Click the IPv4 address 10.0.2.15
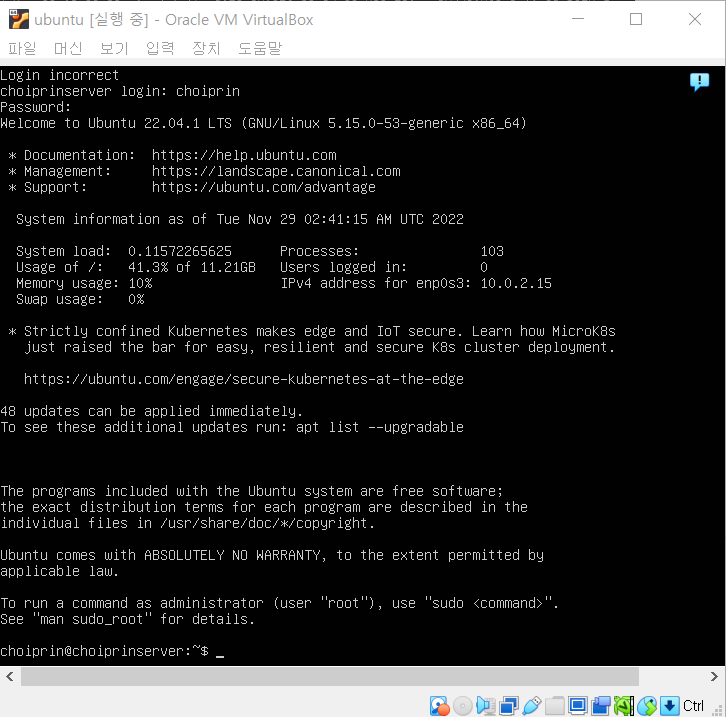 [516, 283]
